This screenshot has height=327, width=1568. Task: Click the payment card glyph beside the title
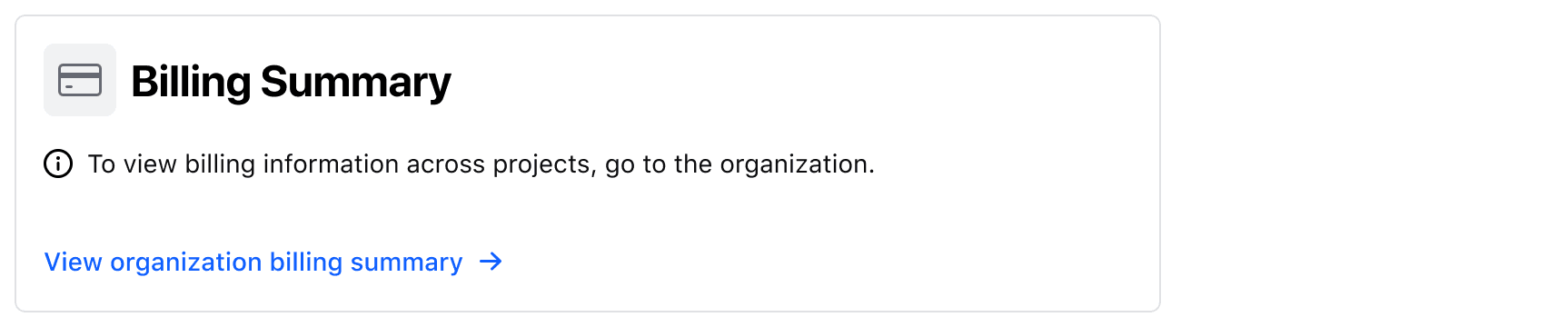coord(80,80)
